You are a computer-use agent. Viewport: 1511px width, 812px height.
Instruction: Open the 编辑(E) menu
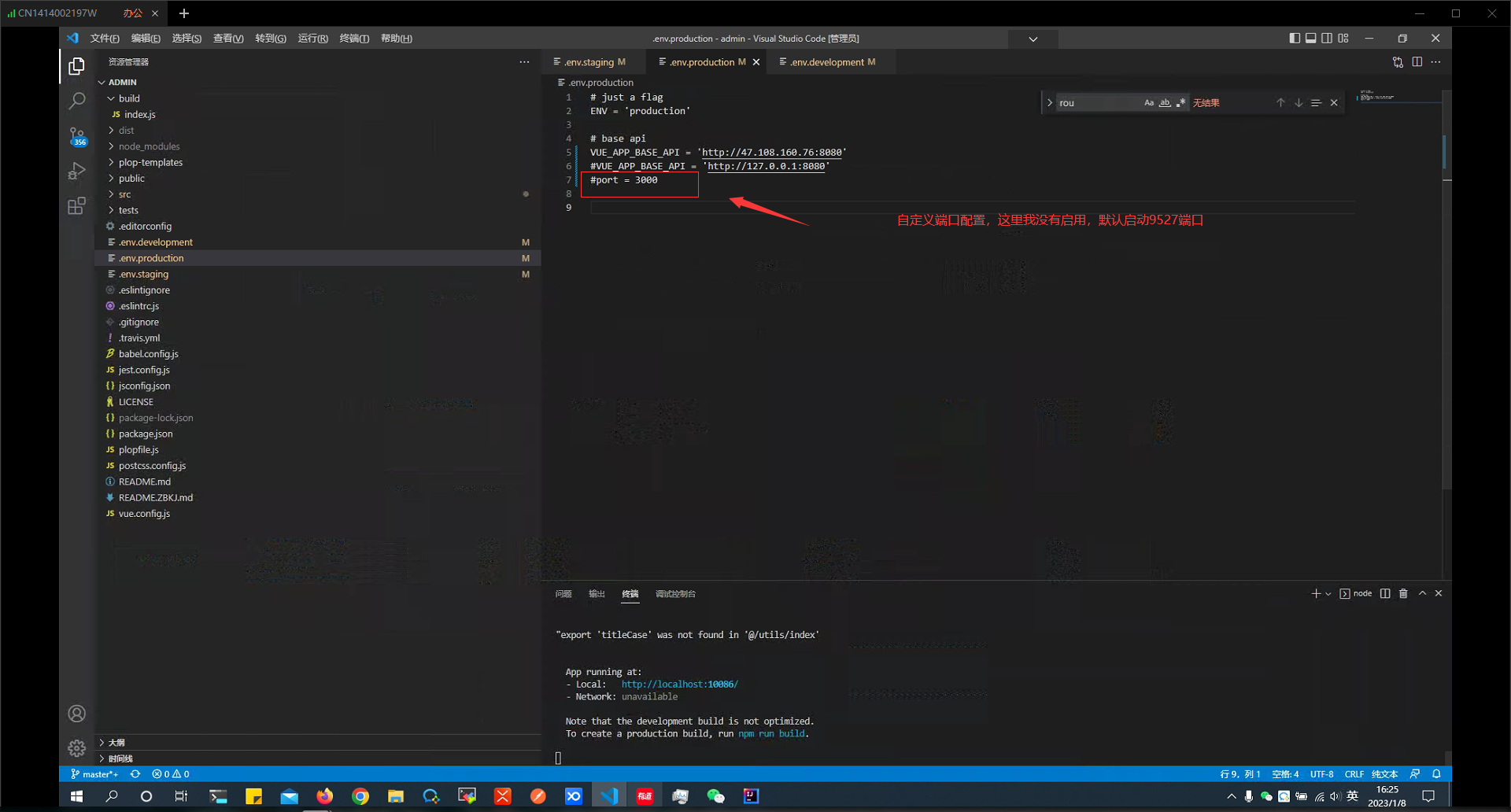click(146, 39)
